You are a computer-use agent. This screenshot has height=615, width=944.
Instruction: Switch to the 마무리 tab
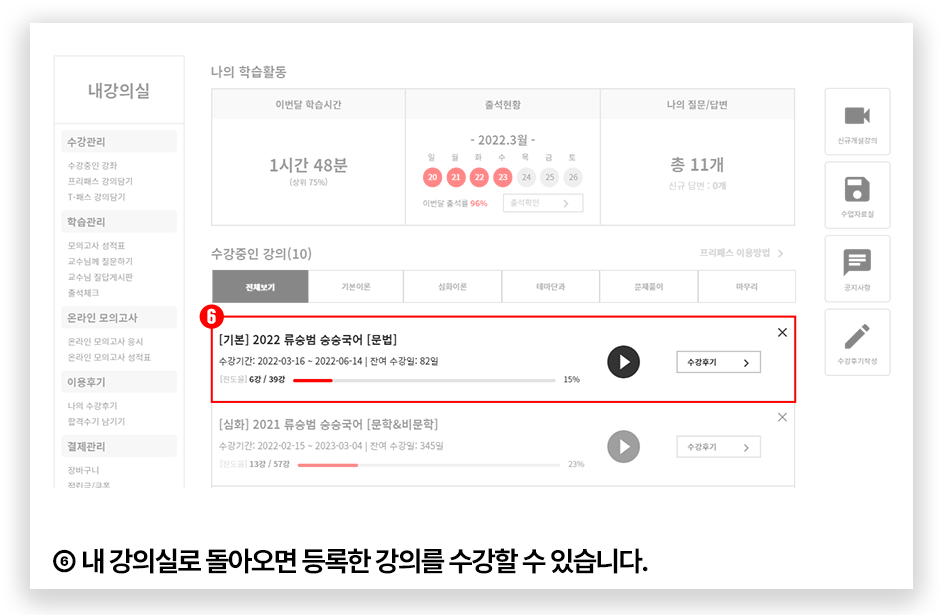[747, 286]
